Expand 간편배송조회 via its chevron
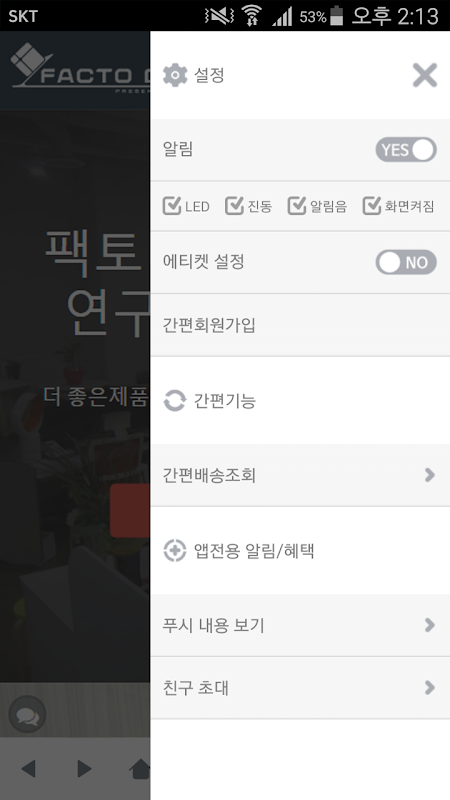The image size is (450, 800). pos(430,475)
